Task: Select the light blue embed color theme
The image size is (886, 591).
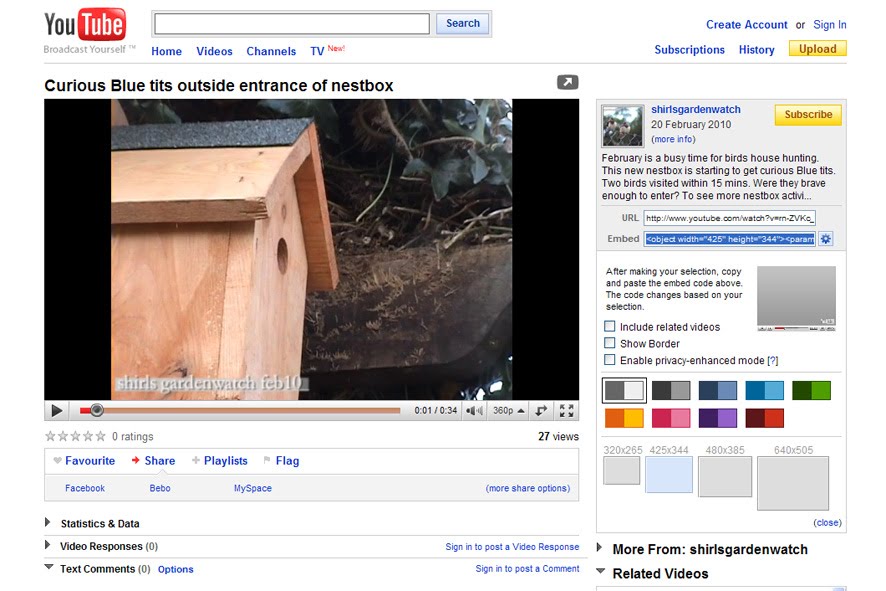Action: point(765,390)
